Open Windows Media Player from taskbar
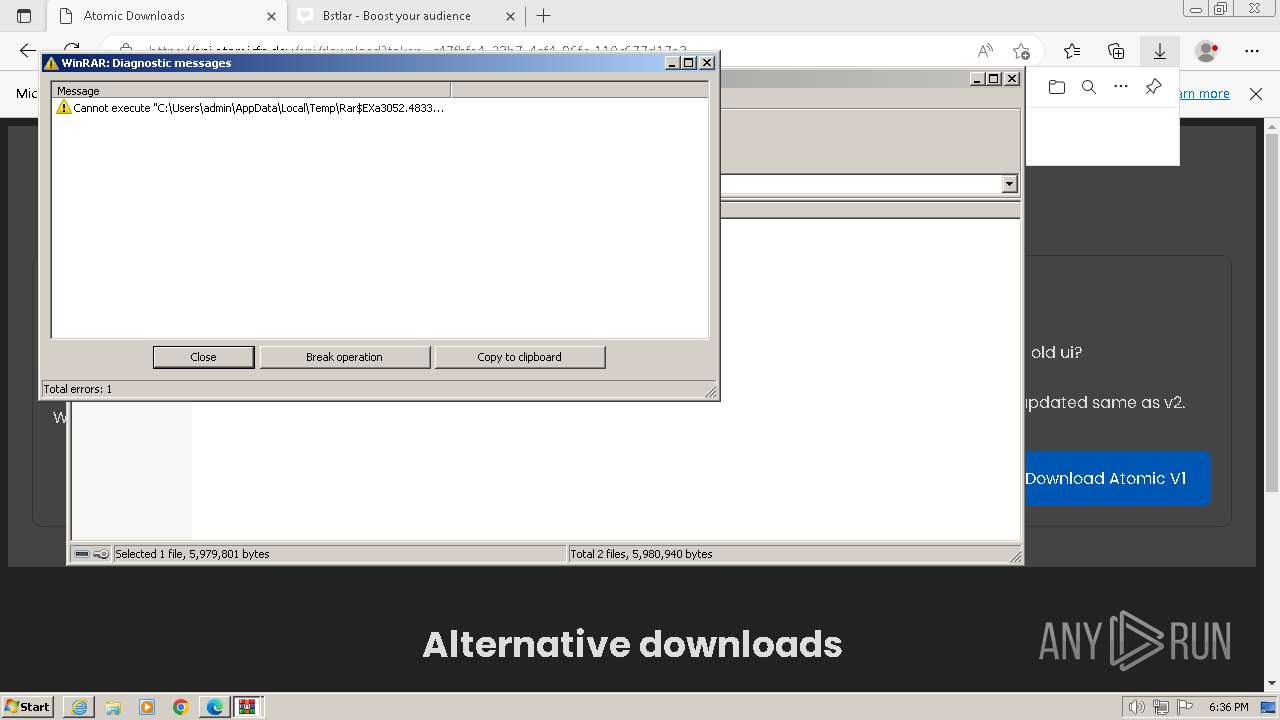Viewport: 1280px width, 720px height. [x=147, y=707]
